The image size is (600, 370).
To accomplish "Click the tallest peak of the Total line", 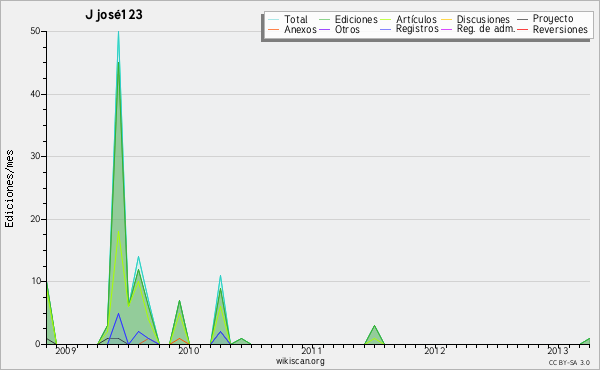I will pos(118,32).
